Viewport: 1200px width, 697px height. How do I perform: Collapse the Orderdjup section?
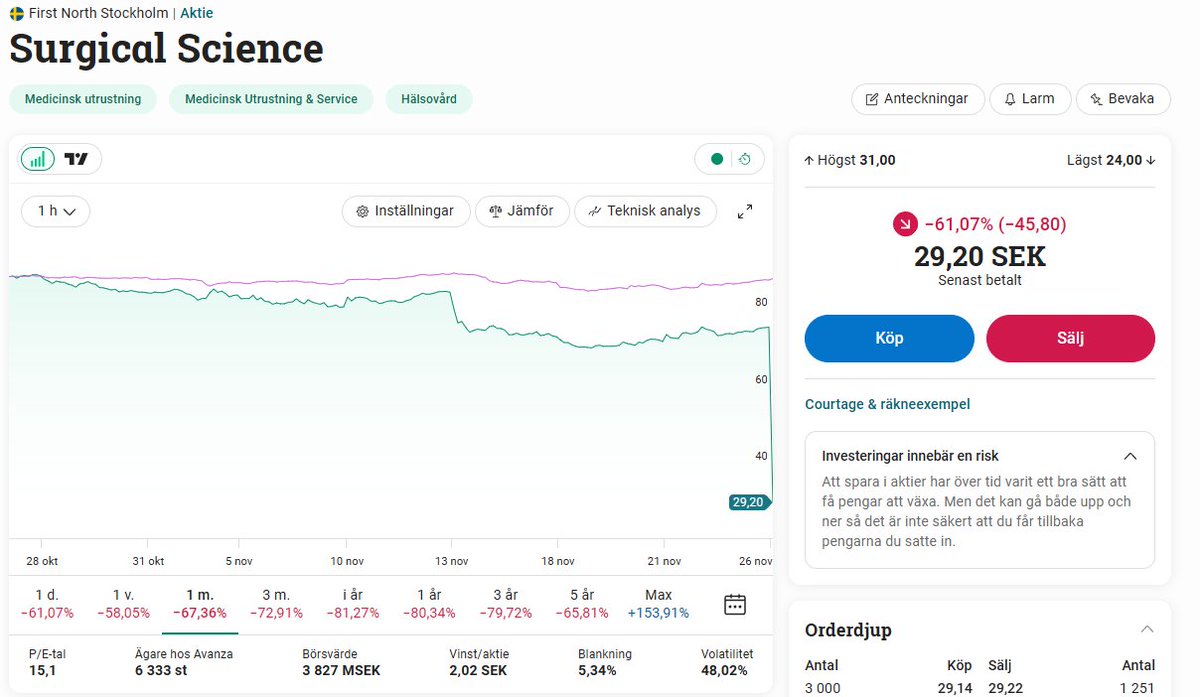pyautogui.click(x=1147, y=630)
